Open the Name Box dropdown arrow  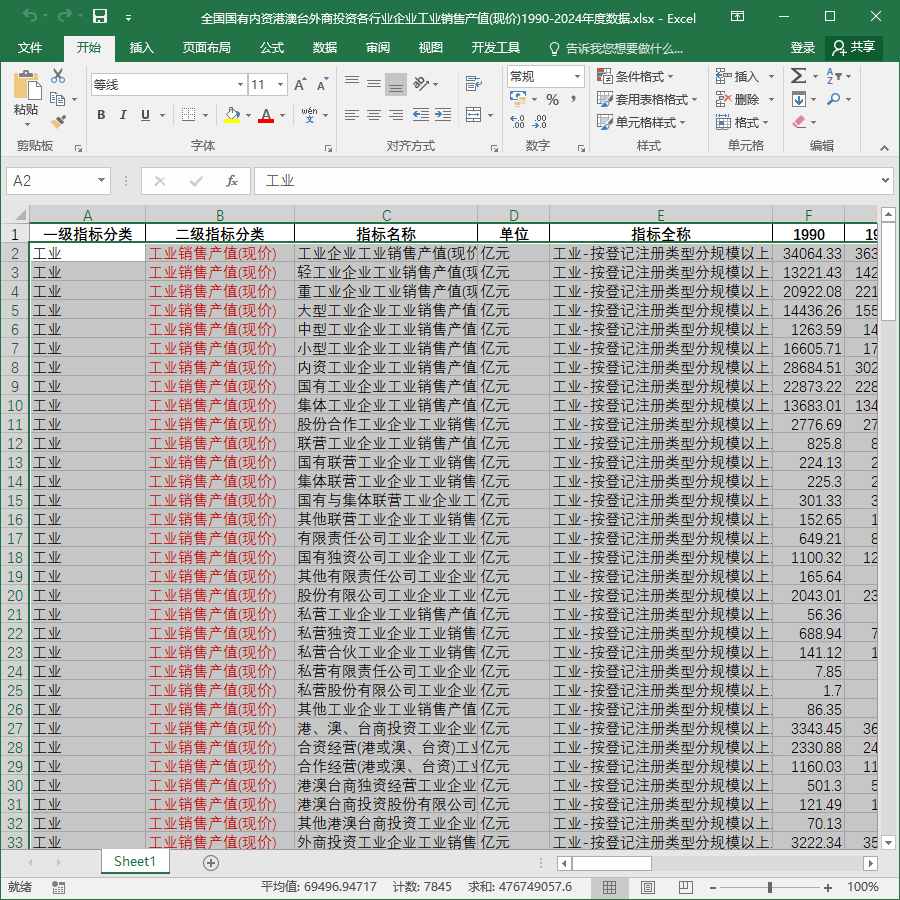click(101, 181)
